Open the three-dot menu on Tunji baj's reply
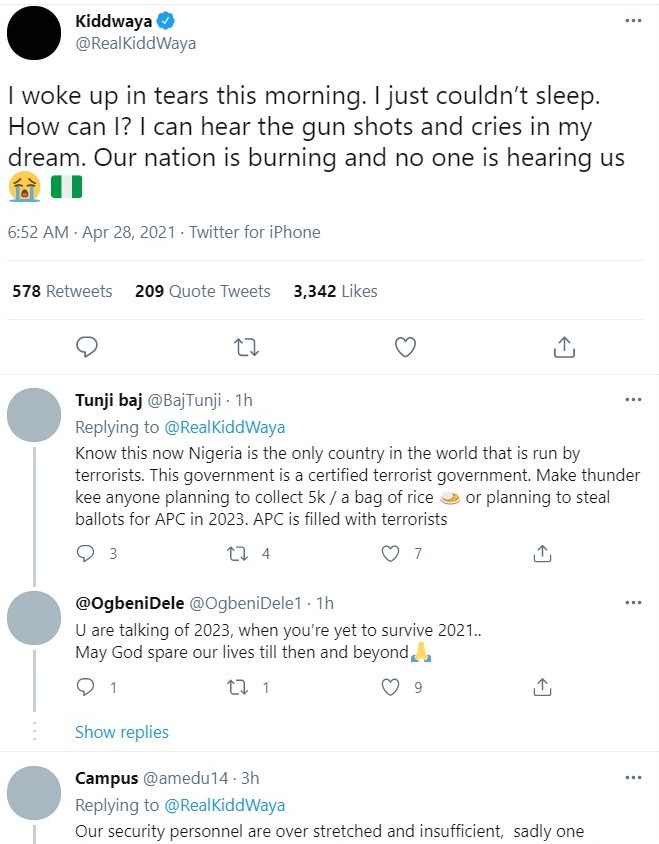The image size is (659, 844). click(633, 399)
